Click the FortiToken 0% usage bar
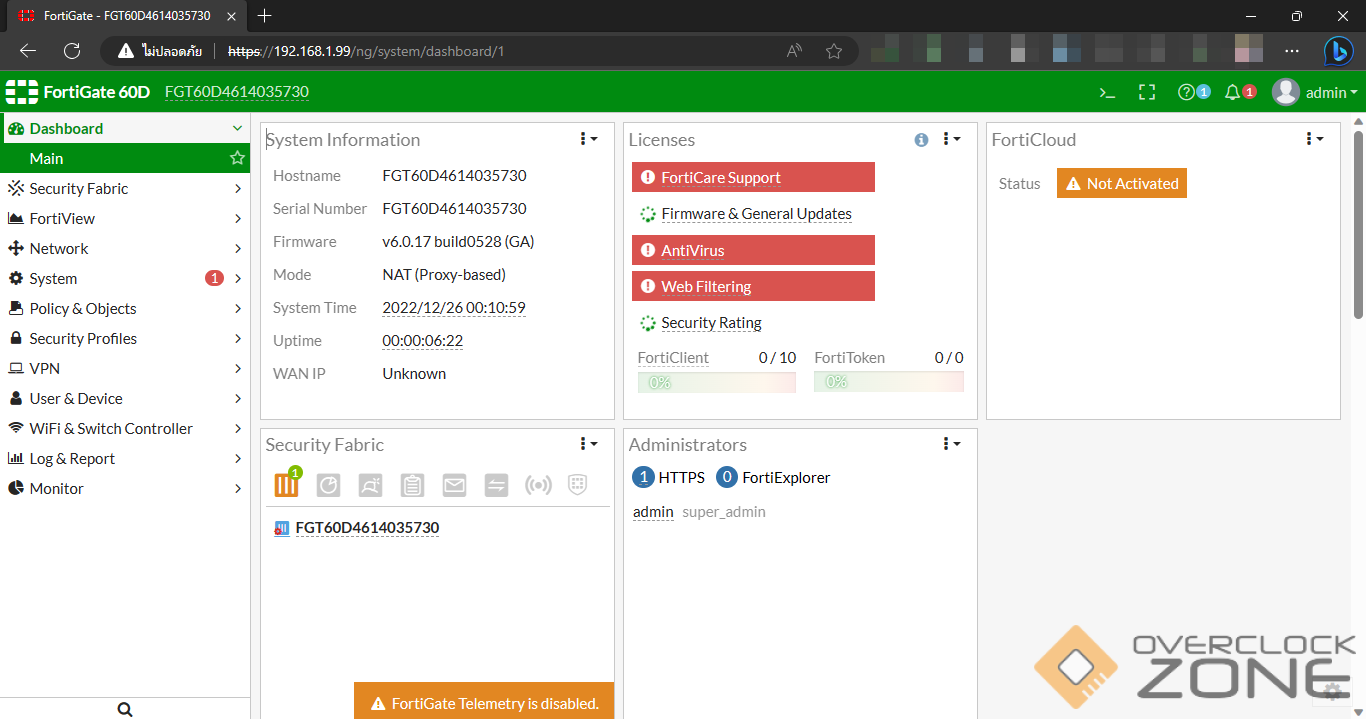The width and height of the screenshot is (1366, 719). pyautogui.click(x=889, y=382)
